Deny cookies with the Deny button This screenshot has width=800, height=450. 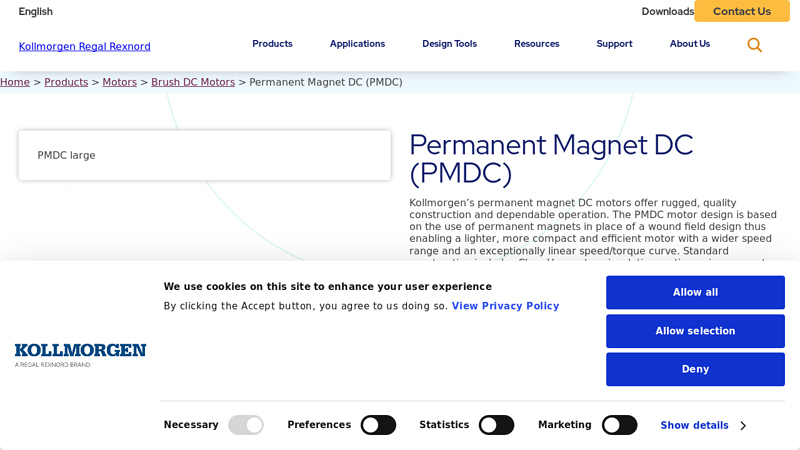pos(695,369)
